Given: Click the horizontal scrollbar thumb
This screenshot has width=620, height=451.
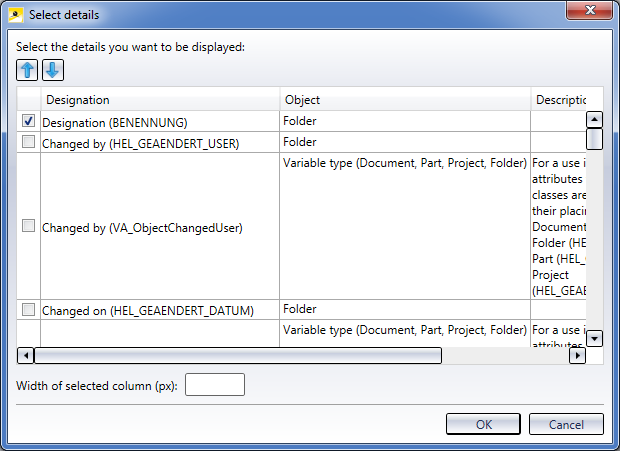Looking at the screenshot, I should (238, 355).
